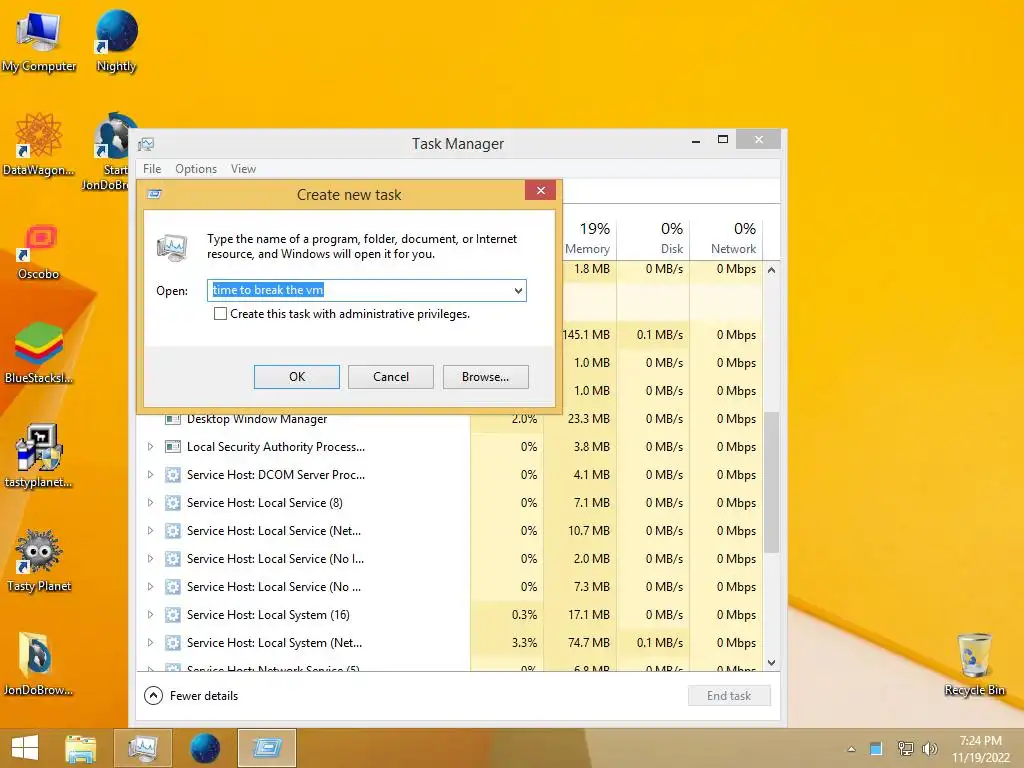1024x768 pixels.
Task: Open the File menu
Action: [152, 168]
